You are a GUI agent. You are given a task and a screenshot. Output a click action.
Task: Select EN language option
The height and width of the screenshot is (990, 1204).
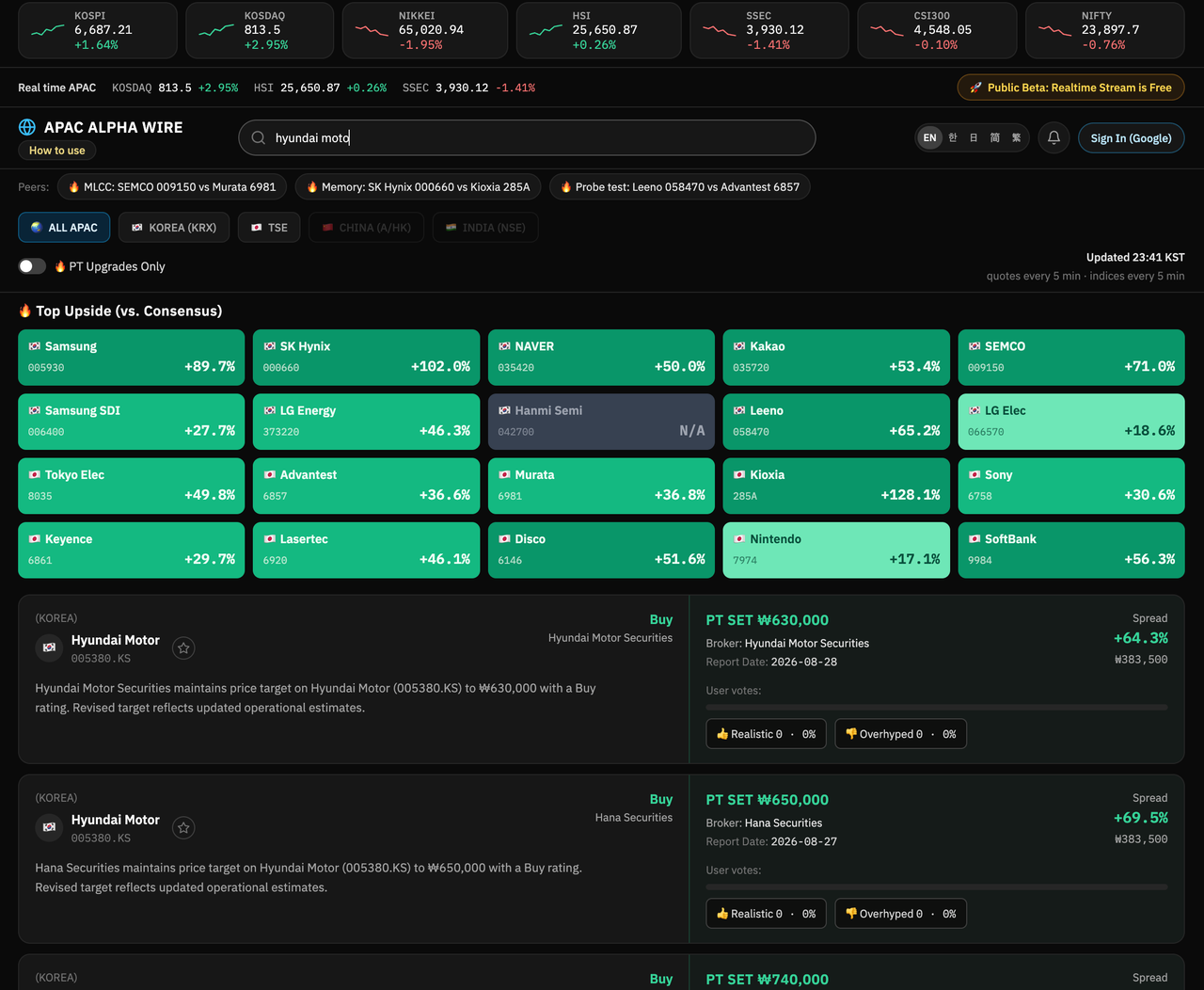coord(929,137)
